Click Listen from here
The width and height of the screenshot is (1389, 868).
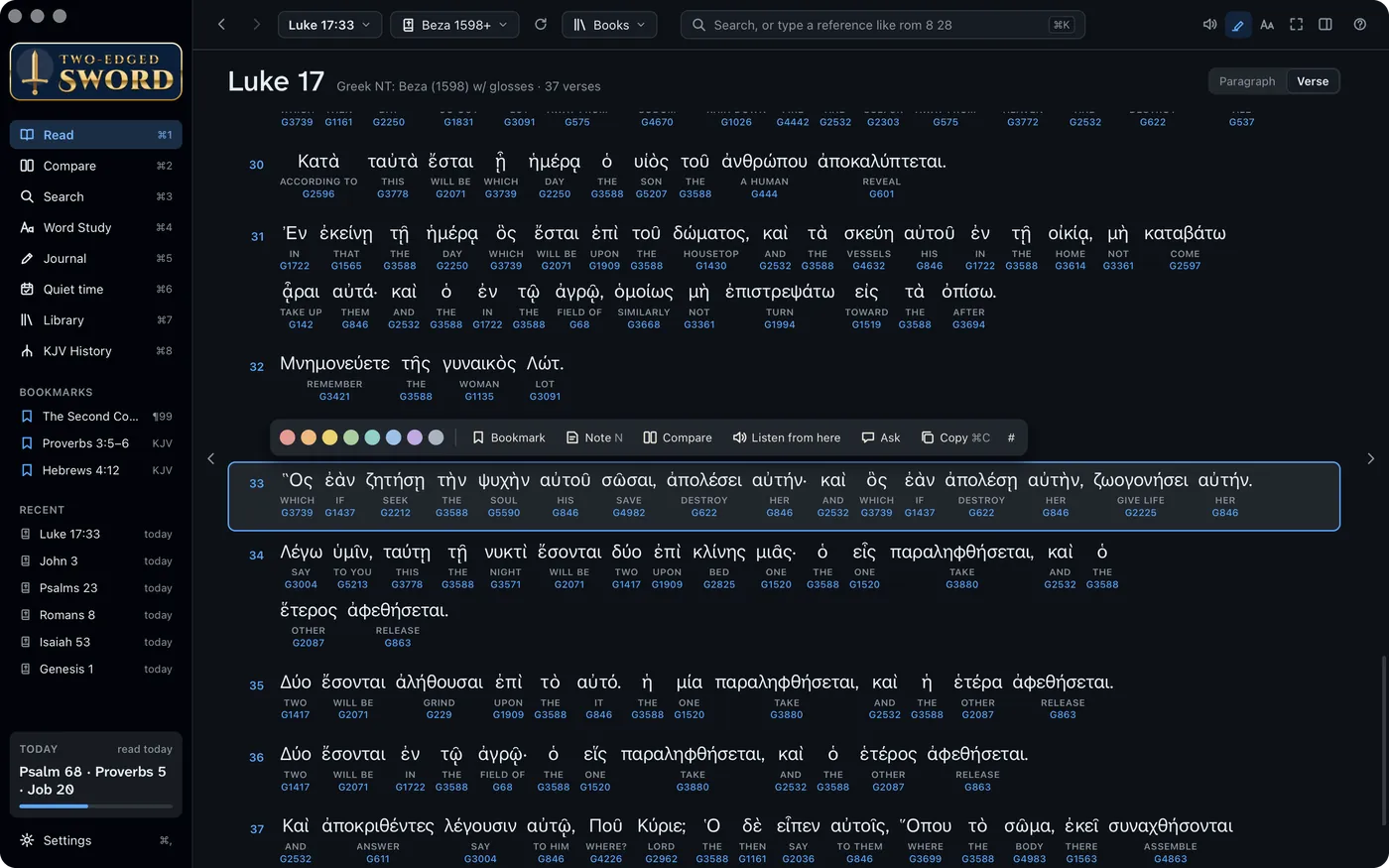tap(787, 437)
